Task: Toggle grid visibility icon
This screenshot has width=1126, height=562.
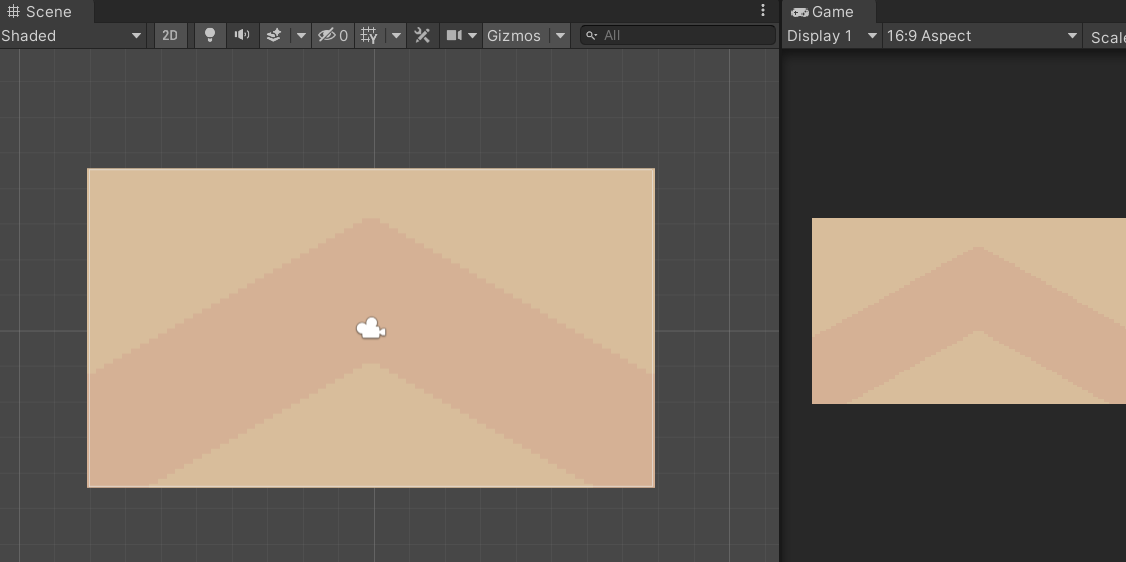Action: pyautogui.click(x=369, y=35)
